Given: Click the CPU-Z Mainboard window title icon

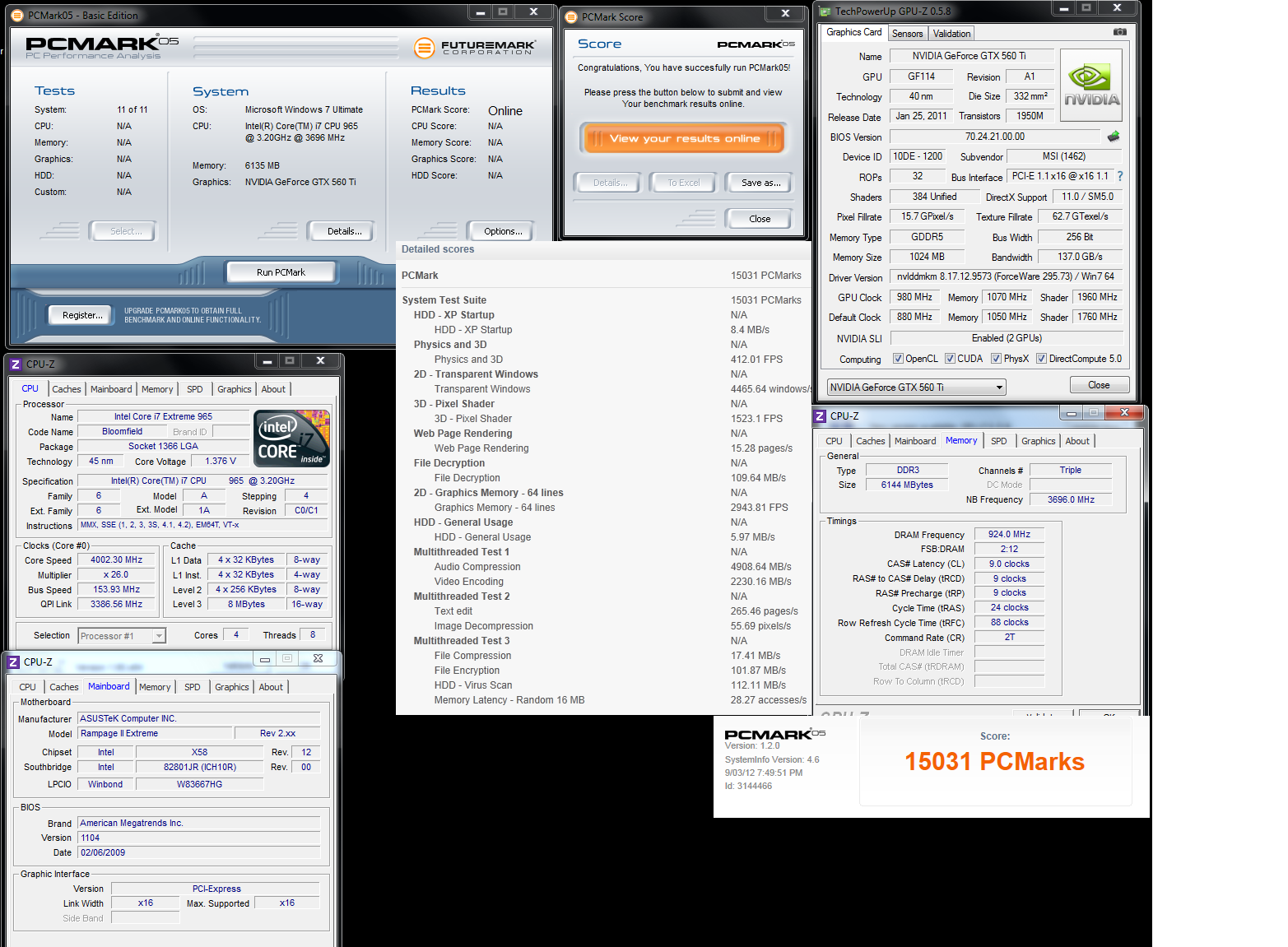Looking at the screenshot, I should tap(13, 662).
